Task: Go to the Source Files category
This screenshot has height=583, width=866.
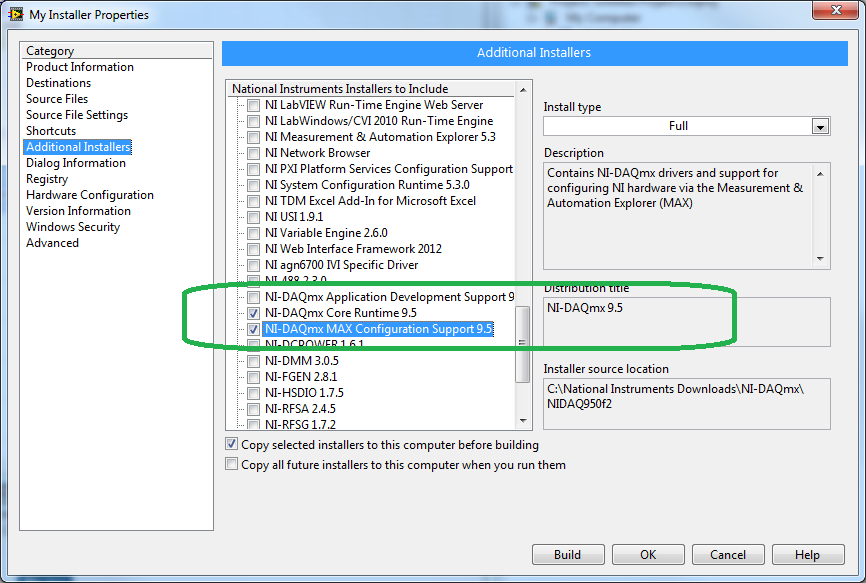Action: click(57, 99)
